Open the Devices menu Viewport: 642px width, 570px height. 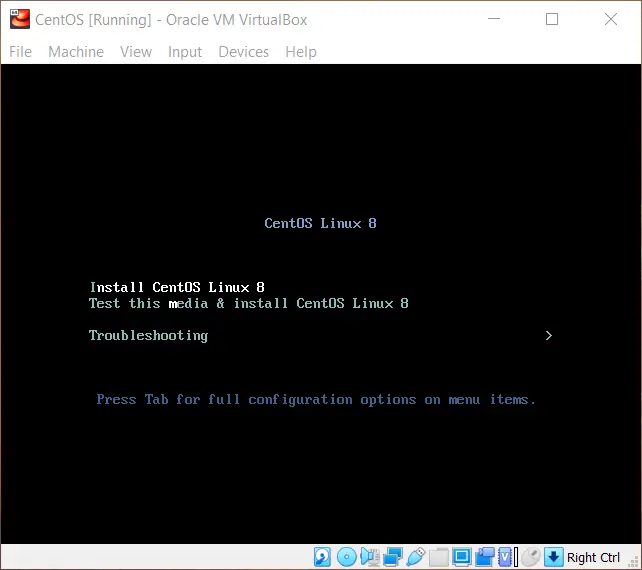tap(244, 52)
